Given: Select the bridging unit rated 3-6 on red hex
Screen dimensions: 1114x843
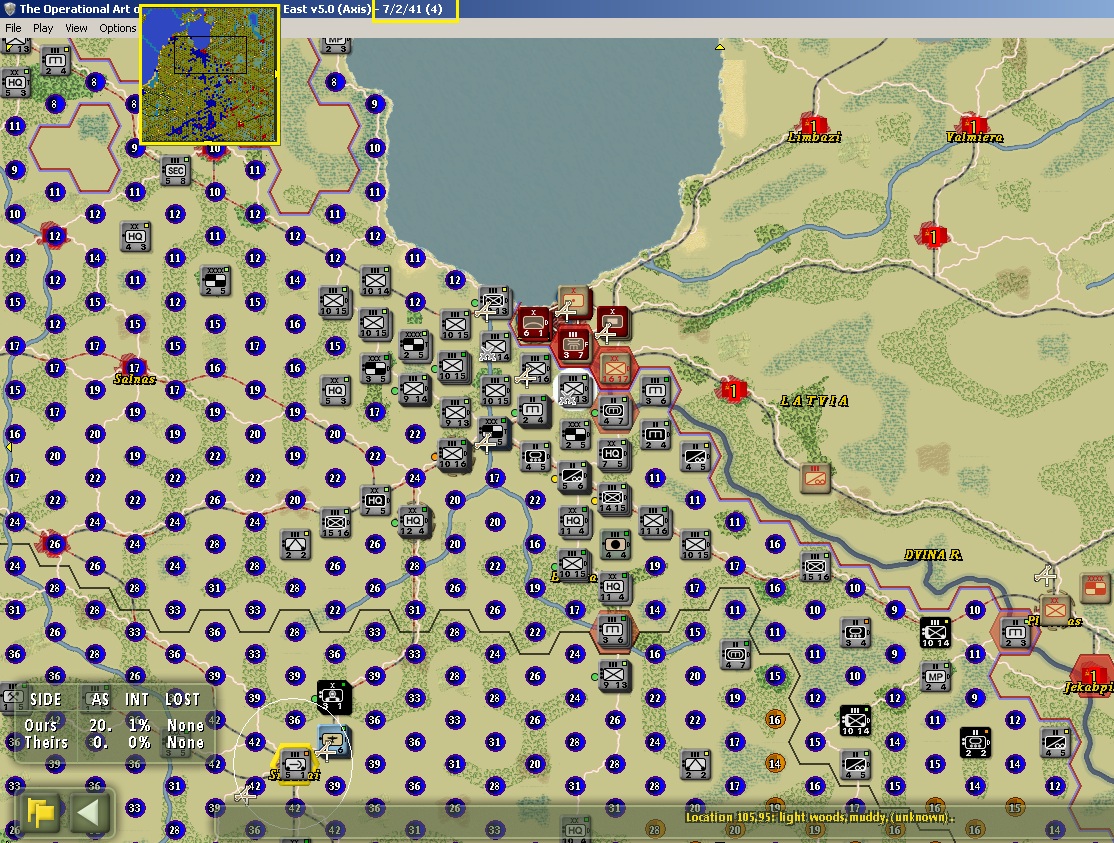Looking at the screenshot, I should (614, 630).
